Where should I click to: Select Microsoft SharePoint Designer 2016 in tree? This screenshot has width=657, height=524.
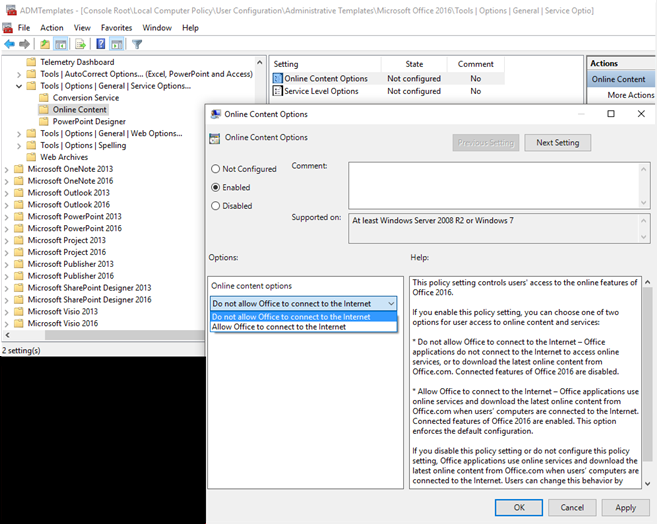pyautogui.click(x=89, y=300)
